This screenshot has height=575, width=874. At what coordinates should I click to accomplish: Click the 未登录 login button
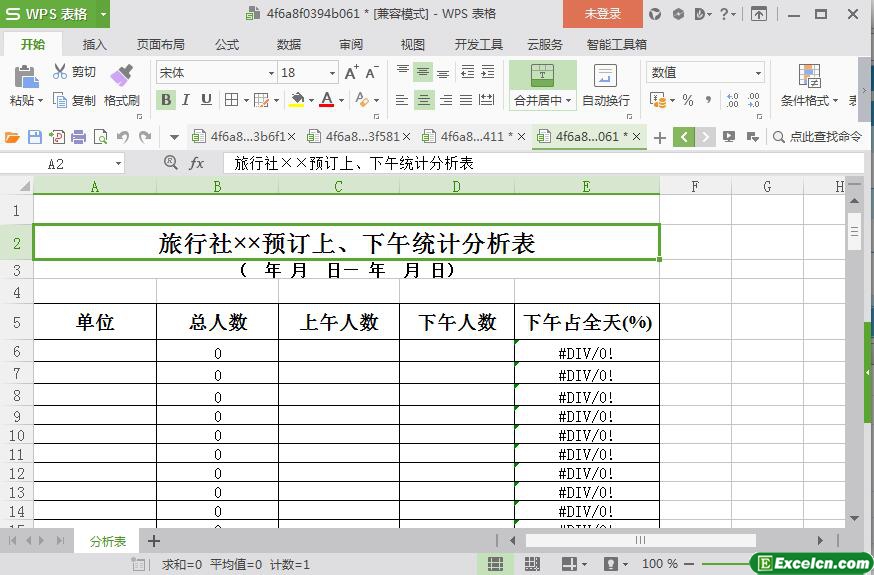(602, 14)
